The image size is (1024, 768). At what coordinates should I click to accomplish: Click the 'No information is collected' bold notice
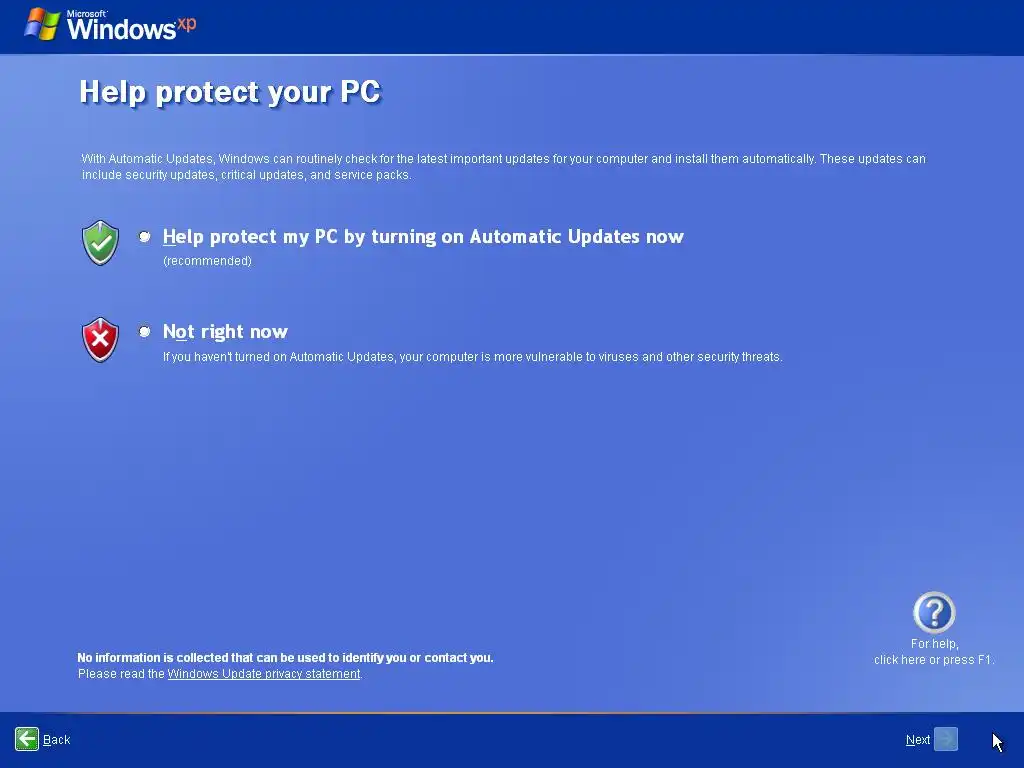(x=285, y=658)
